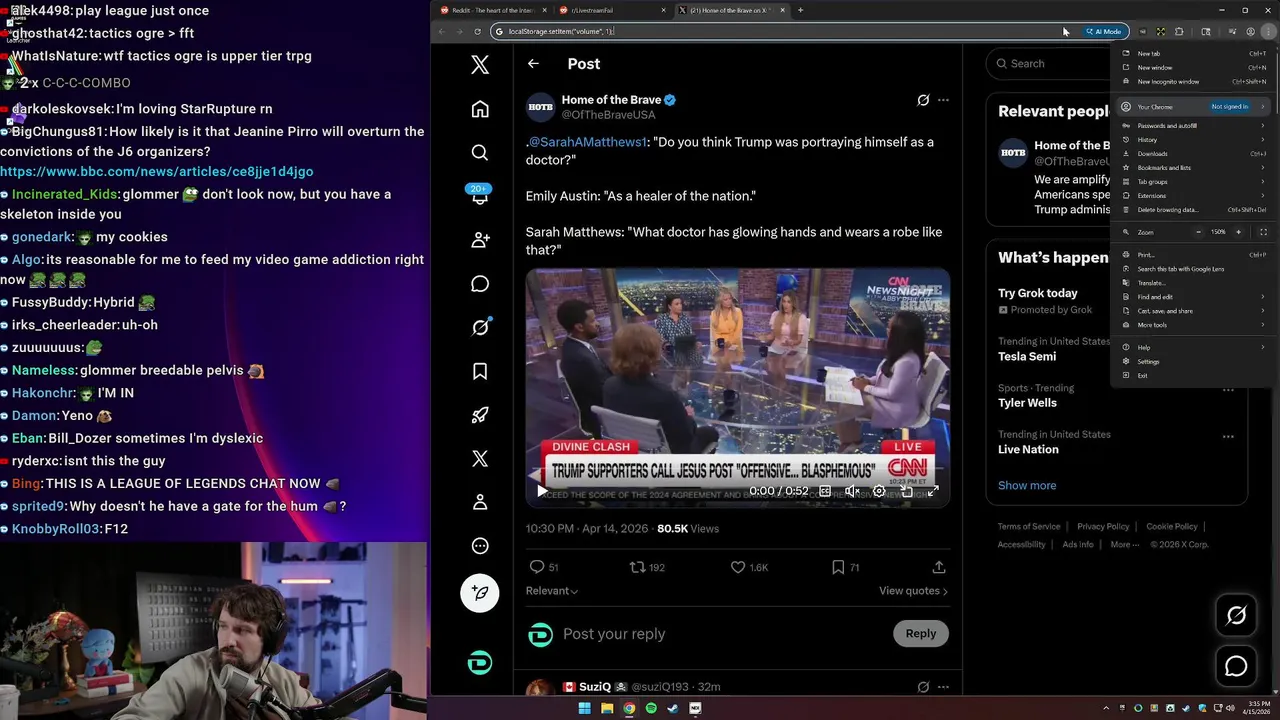Open the More circle icon in sidebar
The height and width of the screenshot is (720, 1280).
(480, 546)
